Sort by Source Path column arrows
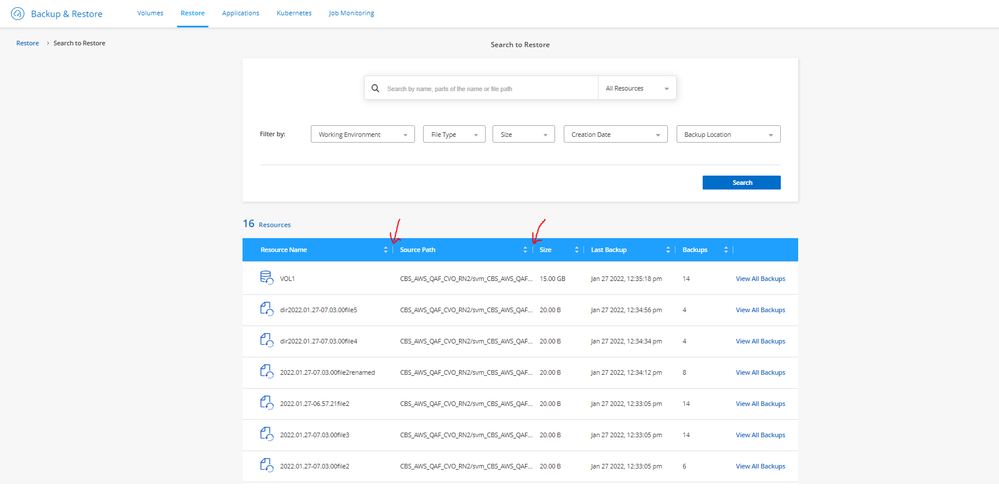 tap(526, 250)
